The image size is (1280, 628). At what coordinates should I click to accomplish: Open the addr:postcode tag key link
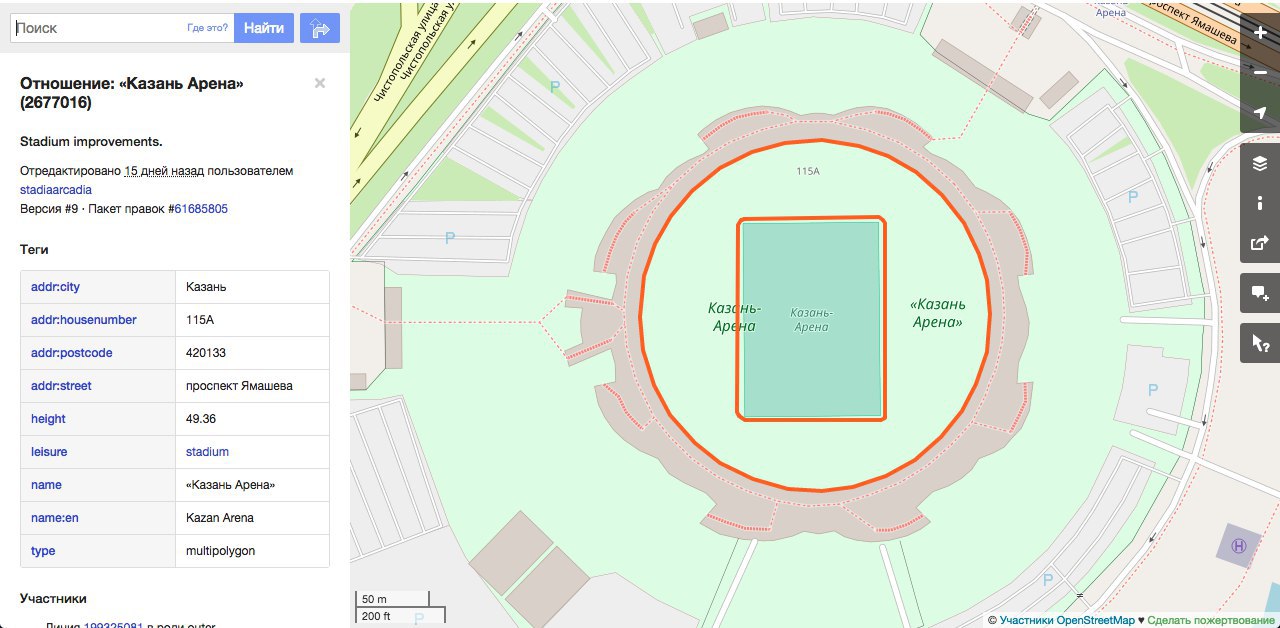tap(72, 353)
